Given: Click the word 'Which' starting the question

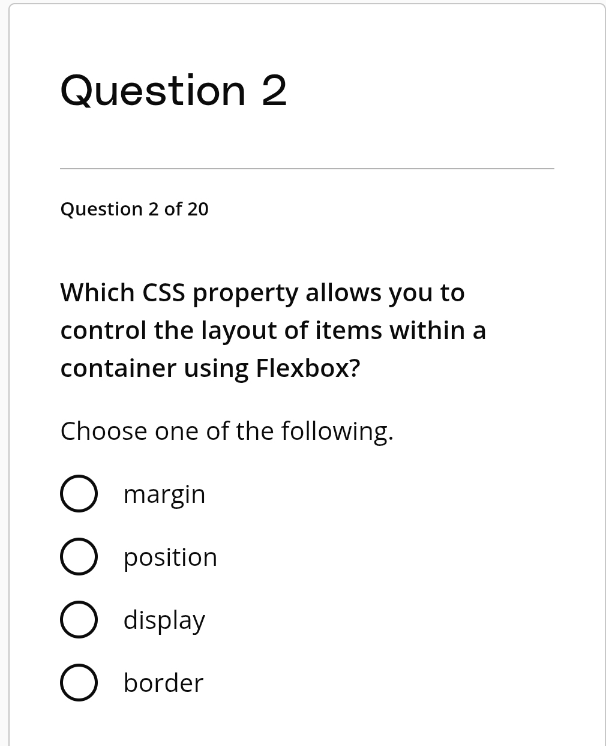Looking at the screenshot, I should (98, 293).
